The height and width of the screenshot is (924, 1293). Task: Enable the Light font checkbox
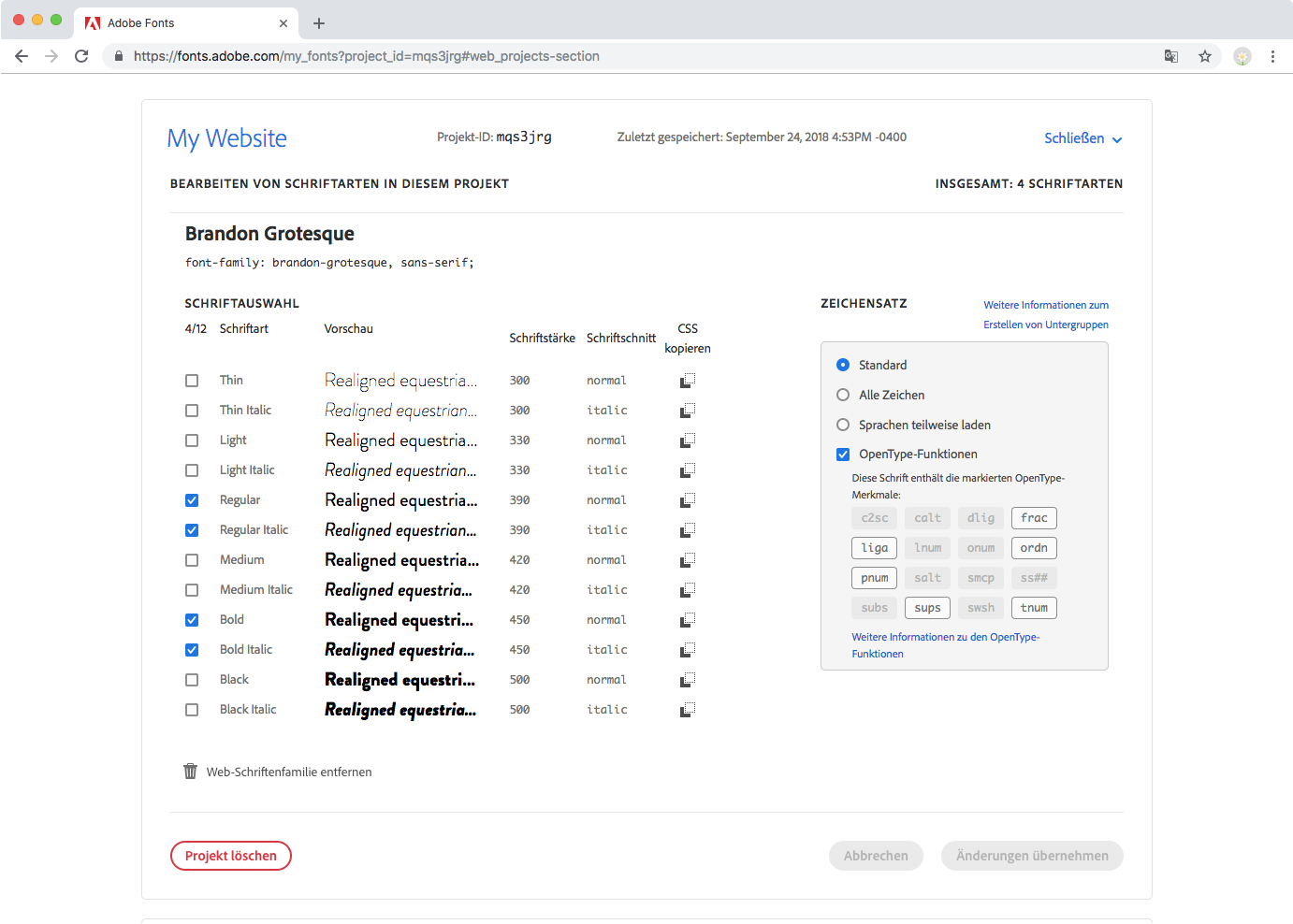tap(192, 440)
